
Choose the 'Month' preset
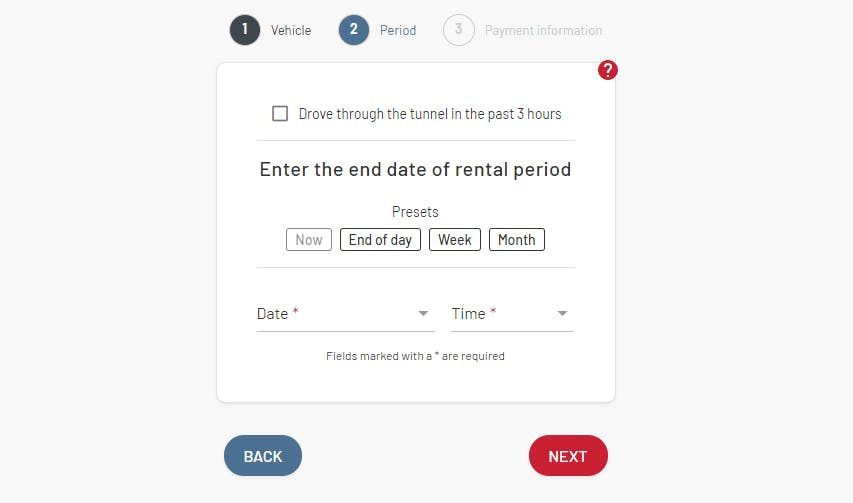(x=517, y=240)
